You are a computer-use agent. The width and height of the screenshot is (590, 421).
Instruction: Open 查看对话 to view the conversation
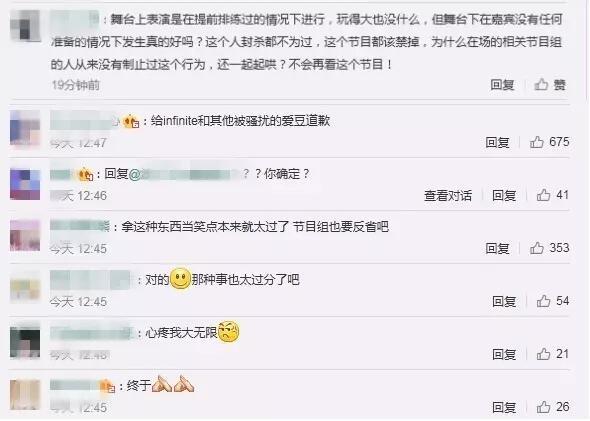[448, 196]
